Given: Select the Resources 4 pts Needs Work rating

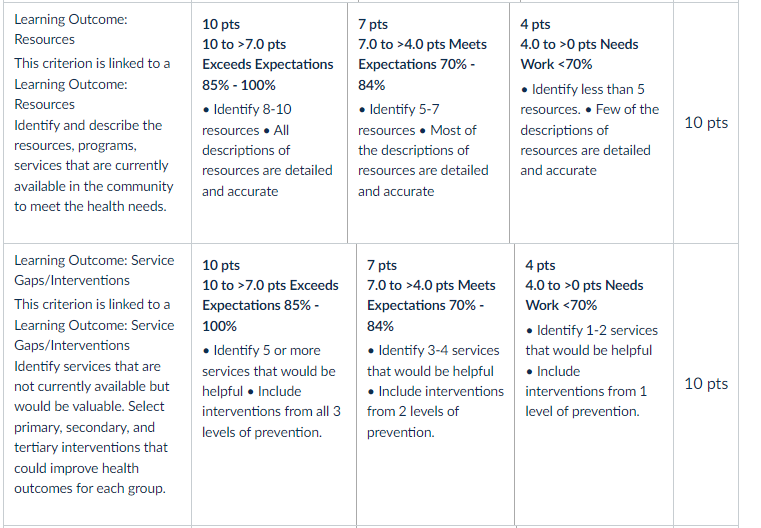Looking at the screenshot, I should (591, 123).
